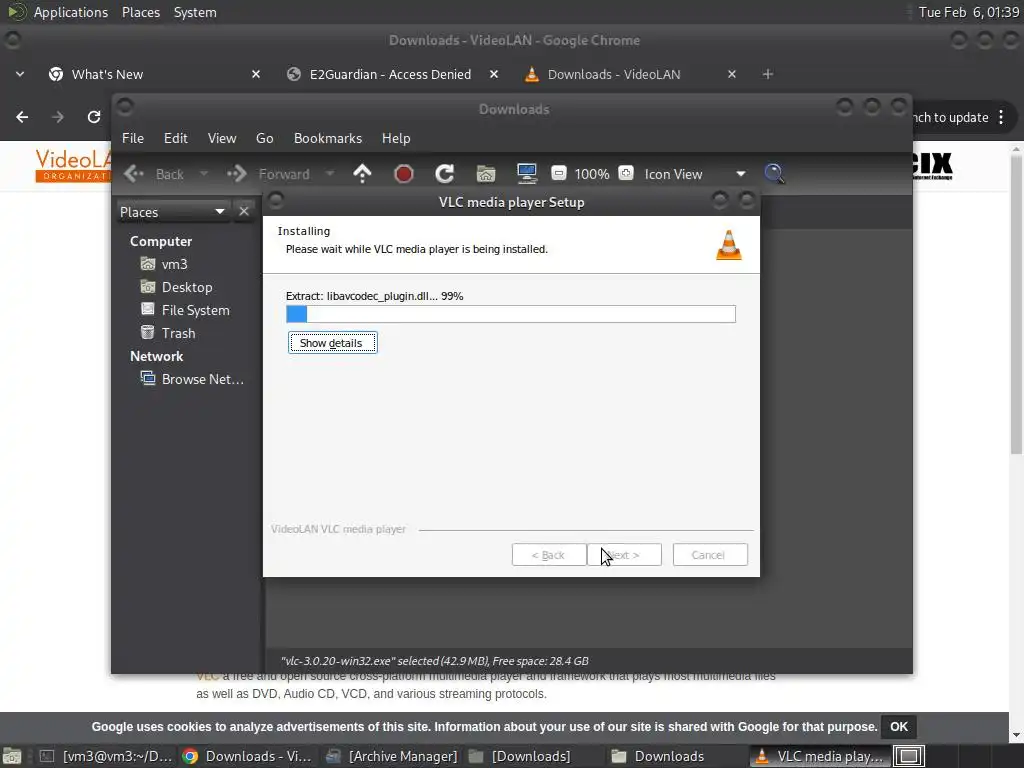The image size is (1024, 768).
Task: Switch to Chrome Downloads taskbar item
Action: point(249,756)
